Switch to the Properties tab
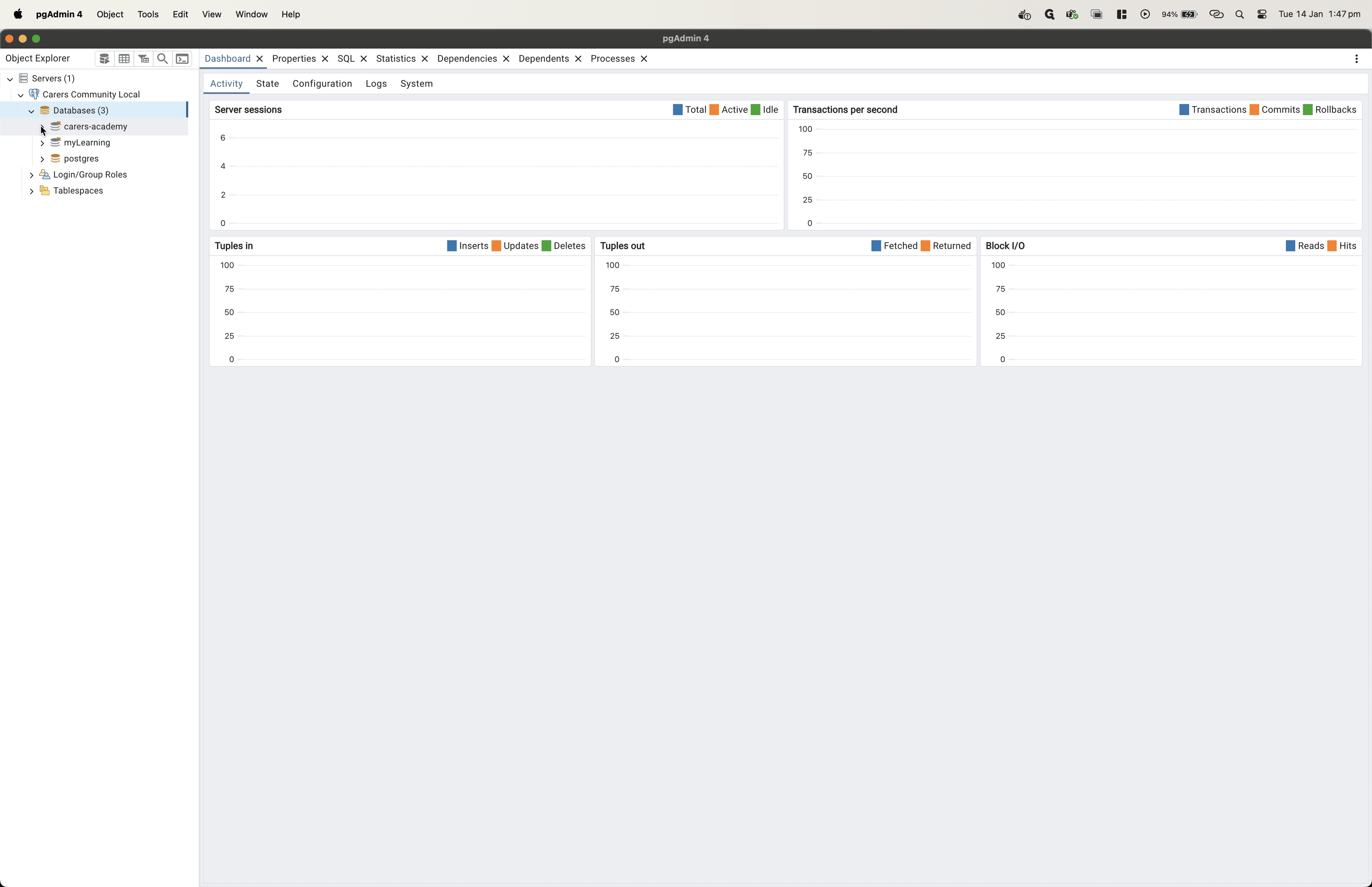This screenshot has height=887, width=1372. [294, 59]
